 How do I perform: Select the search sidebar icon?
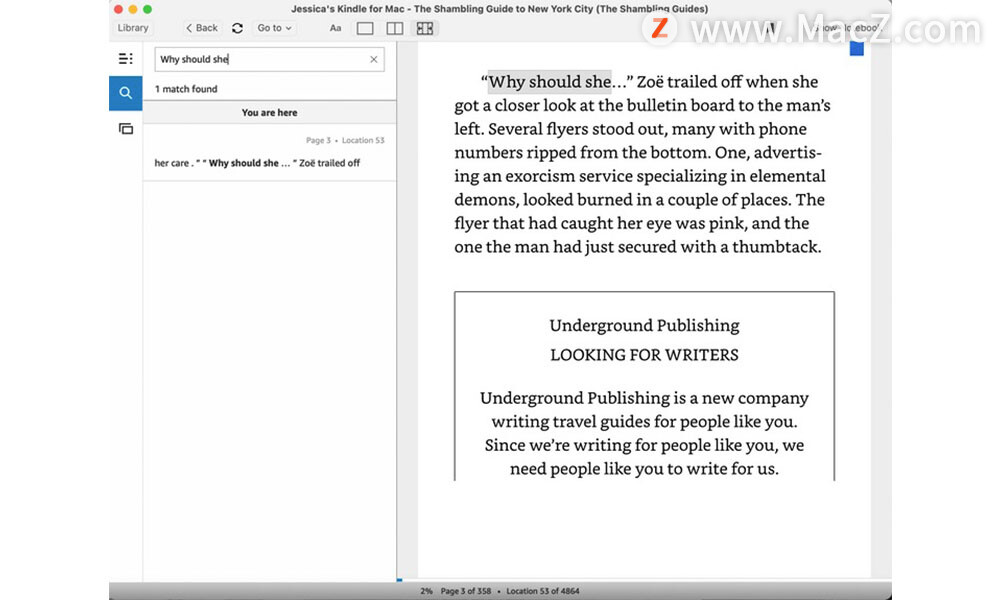point(126,93)
